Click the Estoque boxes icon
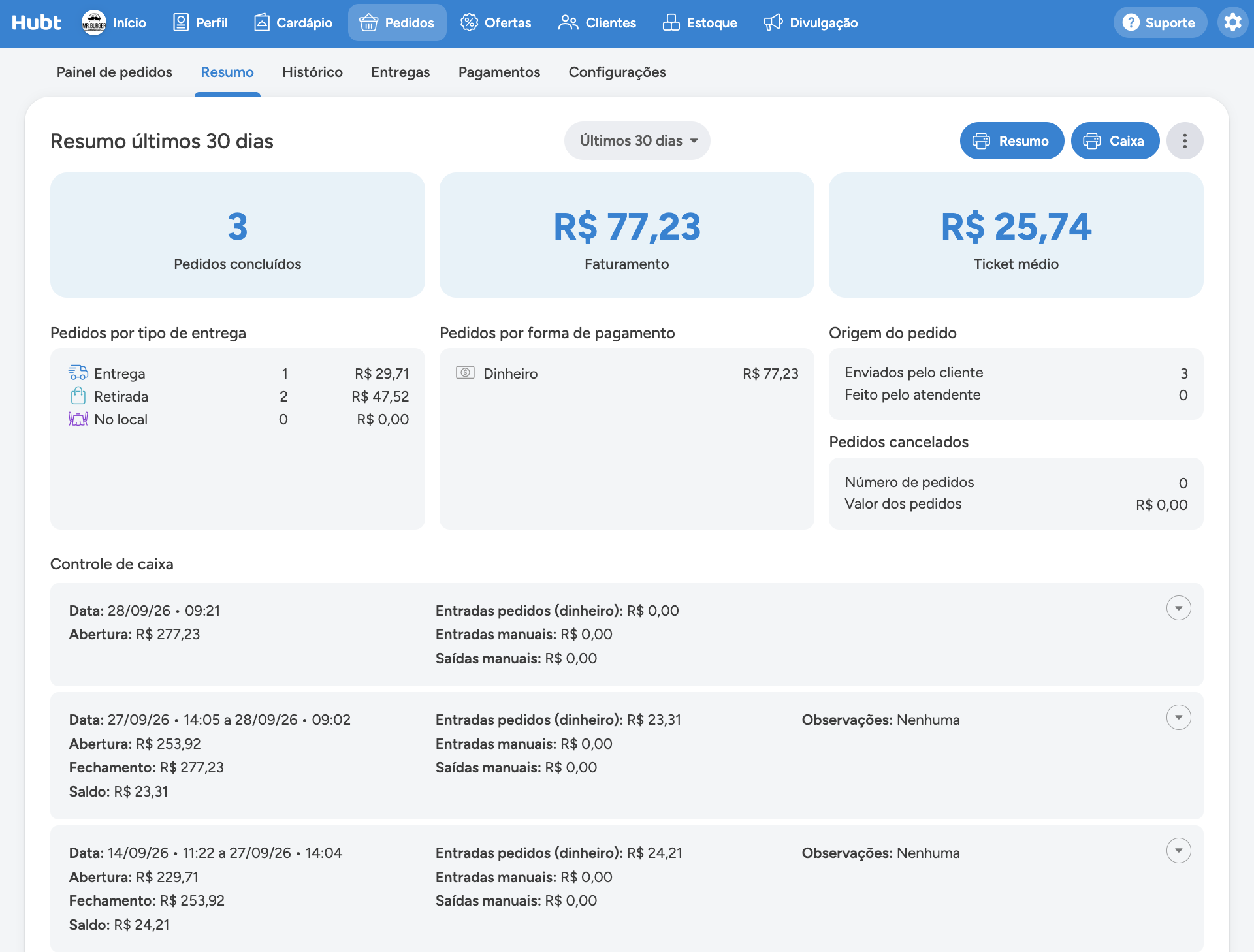Viewport: 1254px width, 952px height. click(x=671, y=23)
